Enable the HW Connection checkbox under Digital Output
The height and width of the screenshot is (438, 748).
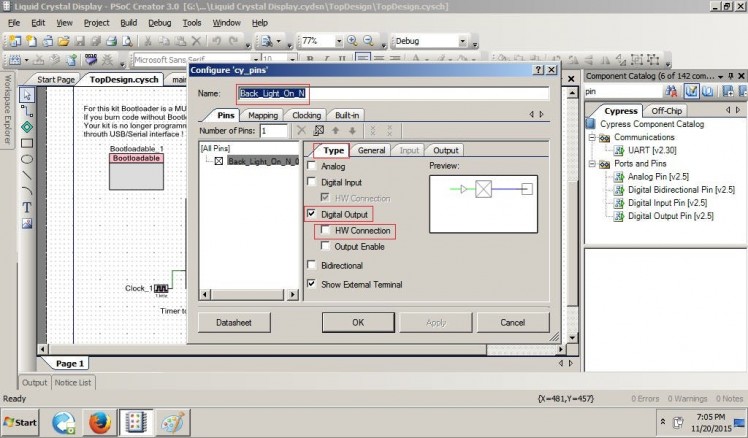[326, 231]
